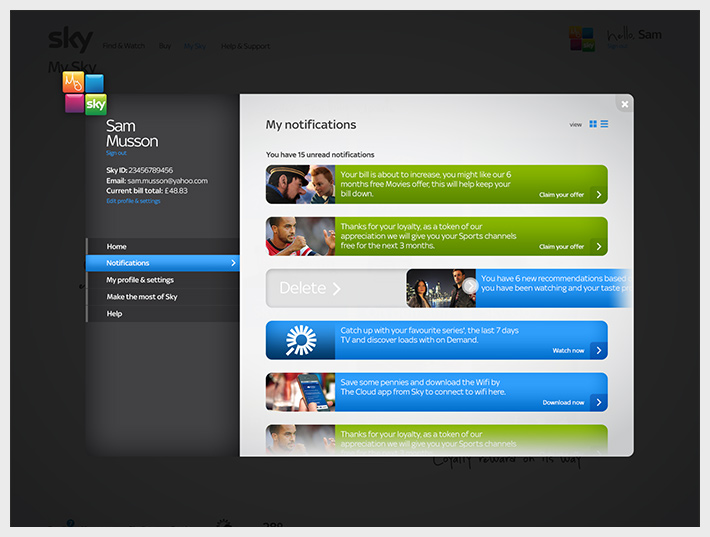The height and width of the screenshot is (537, 710).
Task: Click the My Sky colored tiles logo
Action: (x=85, y=93)
